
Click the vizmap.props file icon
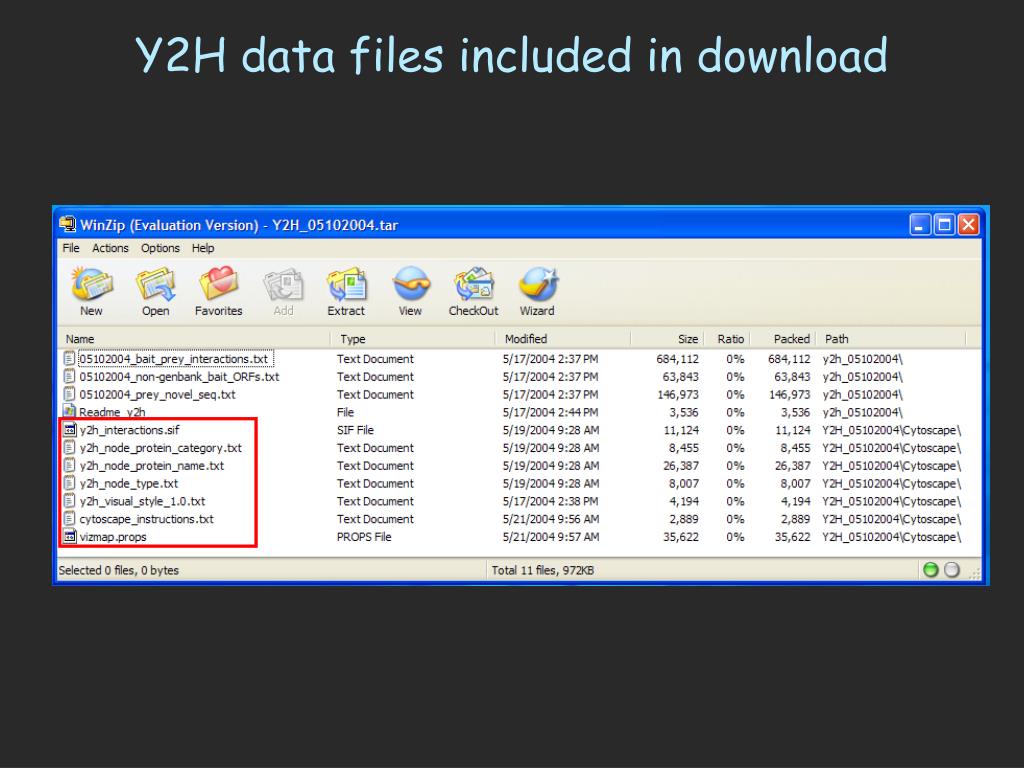tap(69, 536)
